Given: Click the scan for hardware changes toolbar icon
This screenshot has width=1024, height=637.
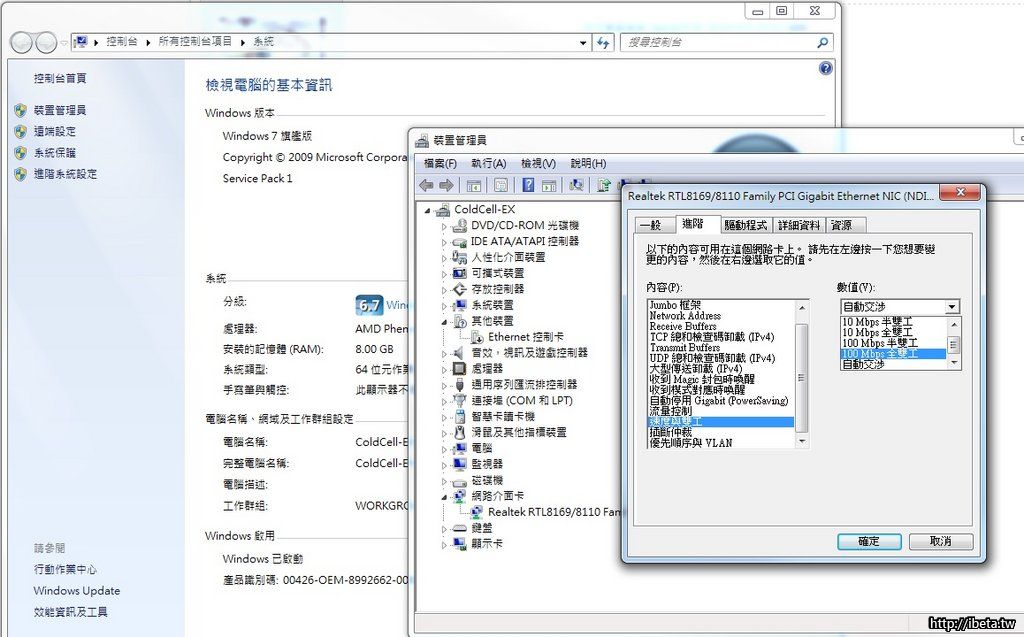Looking at the screenshot, I should click(577, 185).
